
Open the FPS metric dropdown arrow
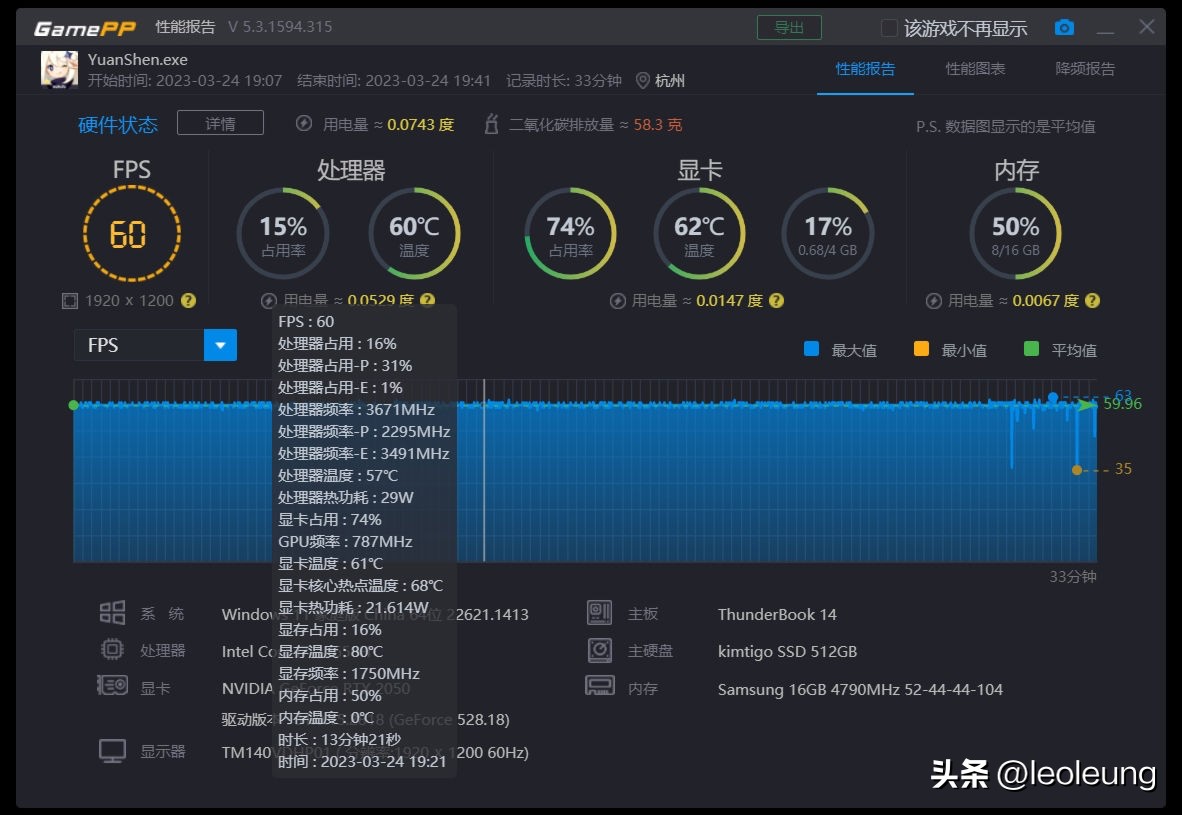(x=220, y=345)
